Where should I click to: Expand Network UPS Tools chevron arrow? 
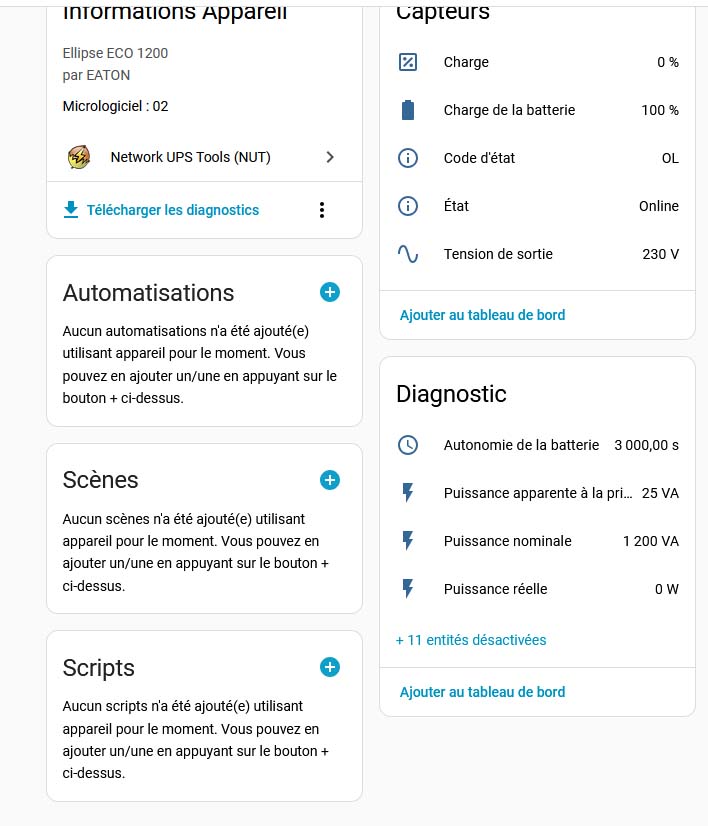coord(331,157)
